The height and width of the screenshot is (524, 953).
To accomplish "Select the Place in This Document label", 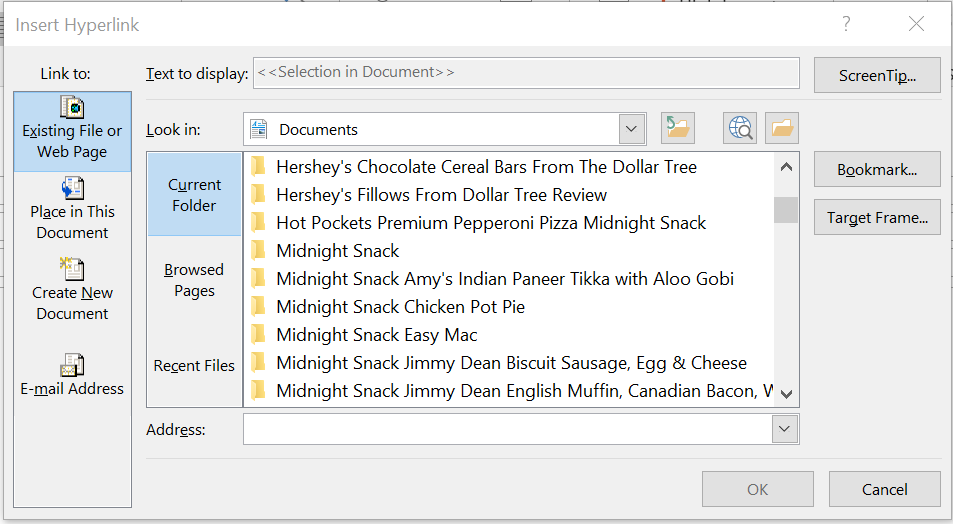I will coord(72,222).
